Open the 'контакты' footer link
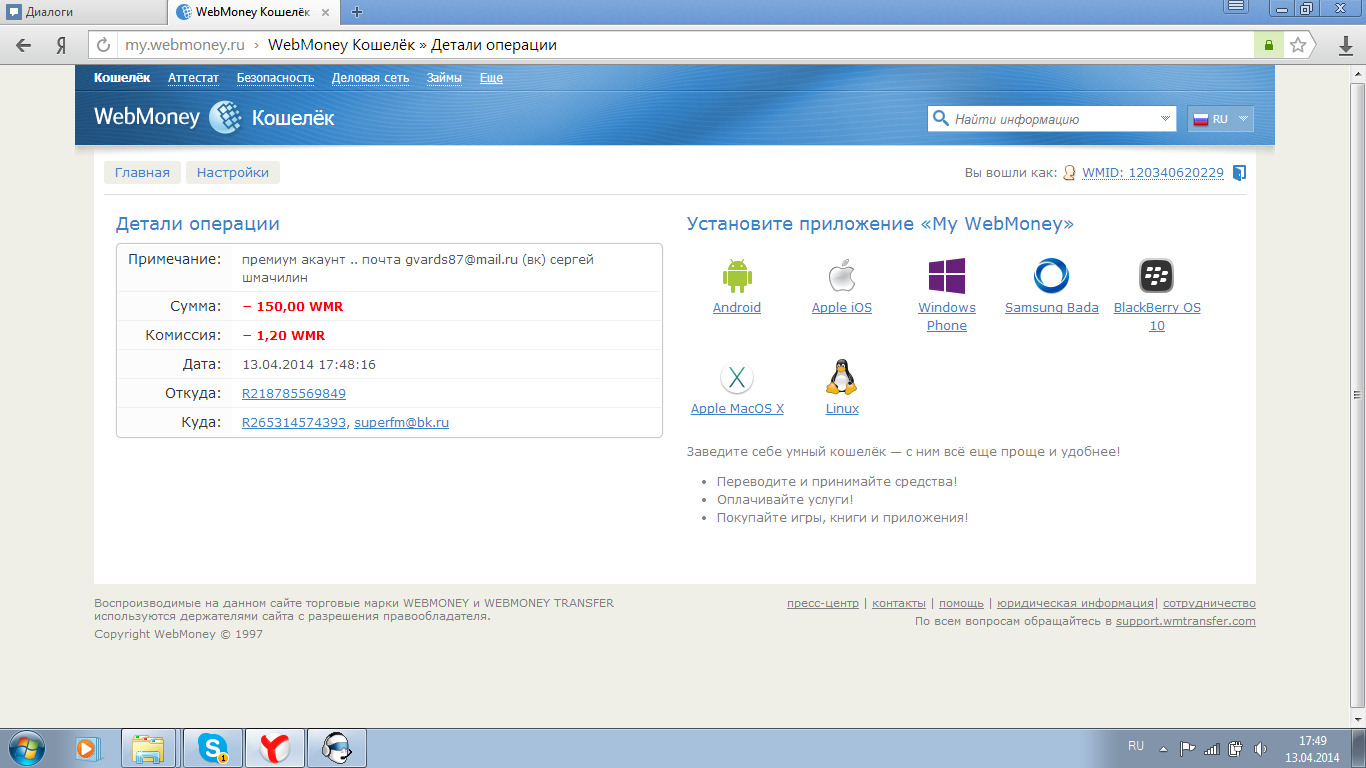Screen dimensions: 1366x768 [x=899, y=603]
